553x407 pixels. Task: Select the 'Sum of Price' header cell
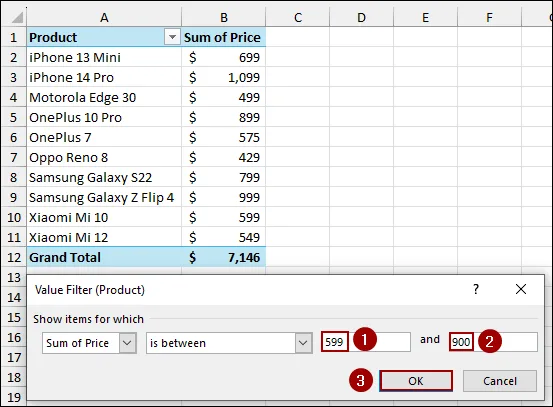point(224,37)
